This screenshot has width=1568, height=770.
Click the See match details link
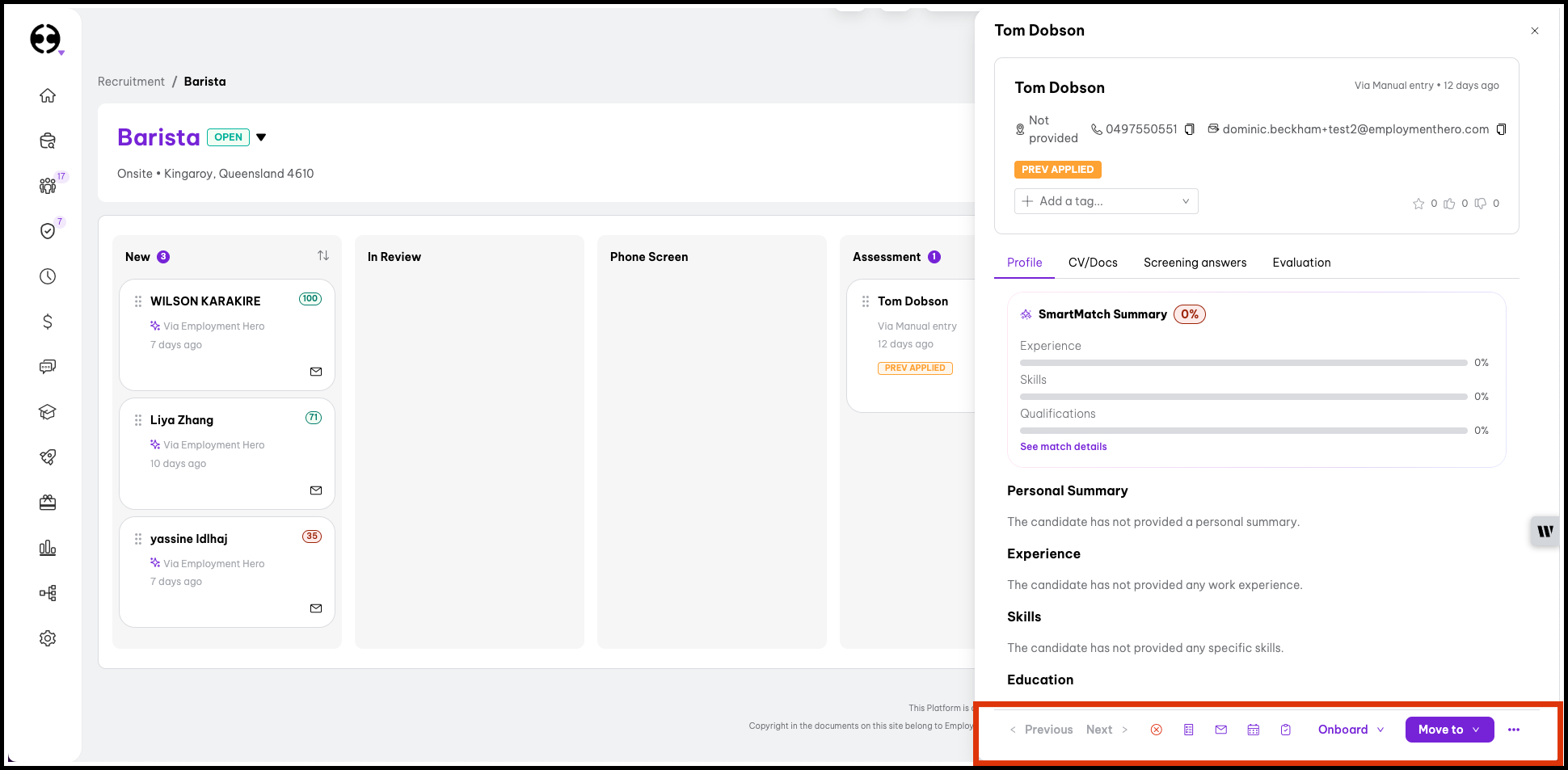pyautogui.click(x=1063, y=447)
